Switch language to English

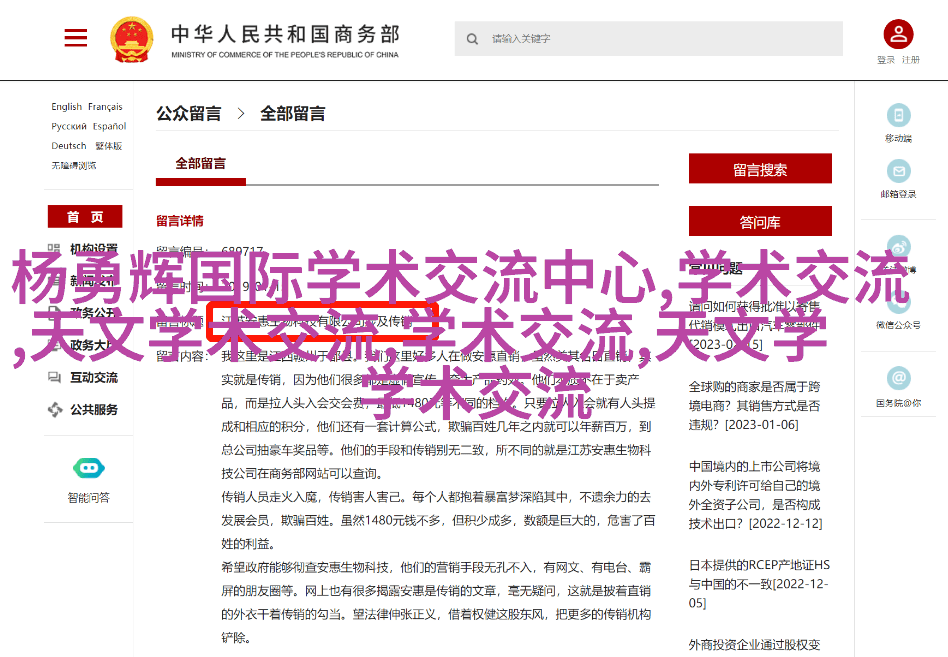(67, 107)
